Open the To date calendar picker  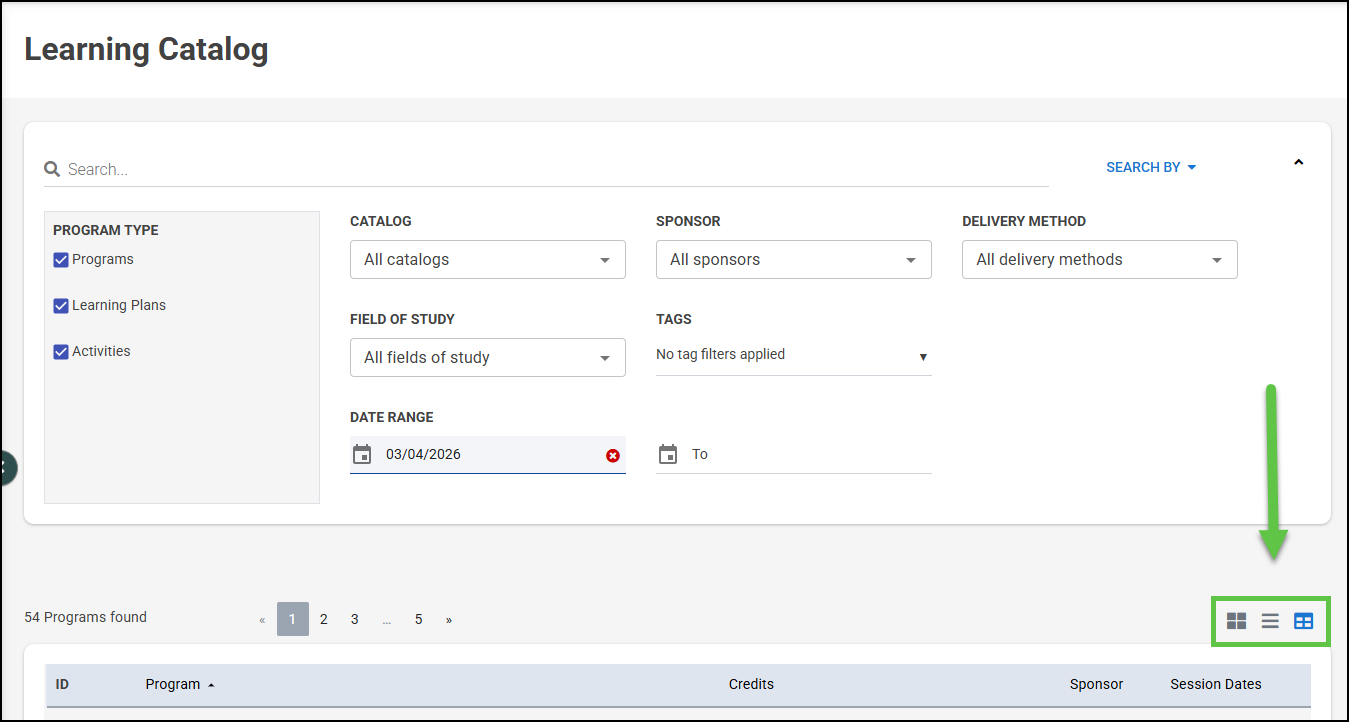668,455
